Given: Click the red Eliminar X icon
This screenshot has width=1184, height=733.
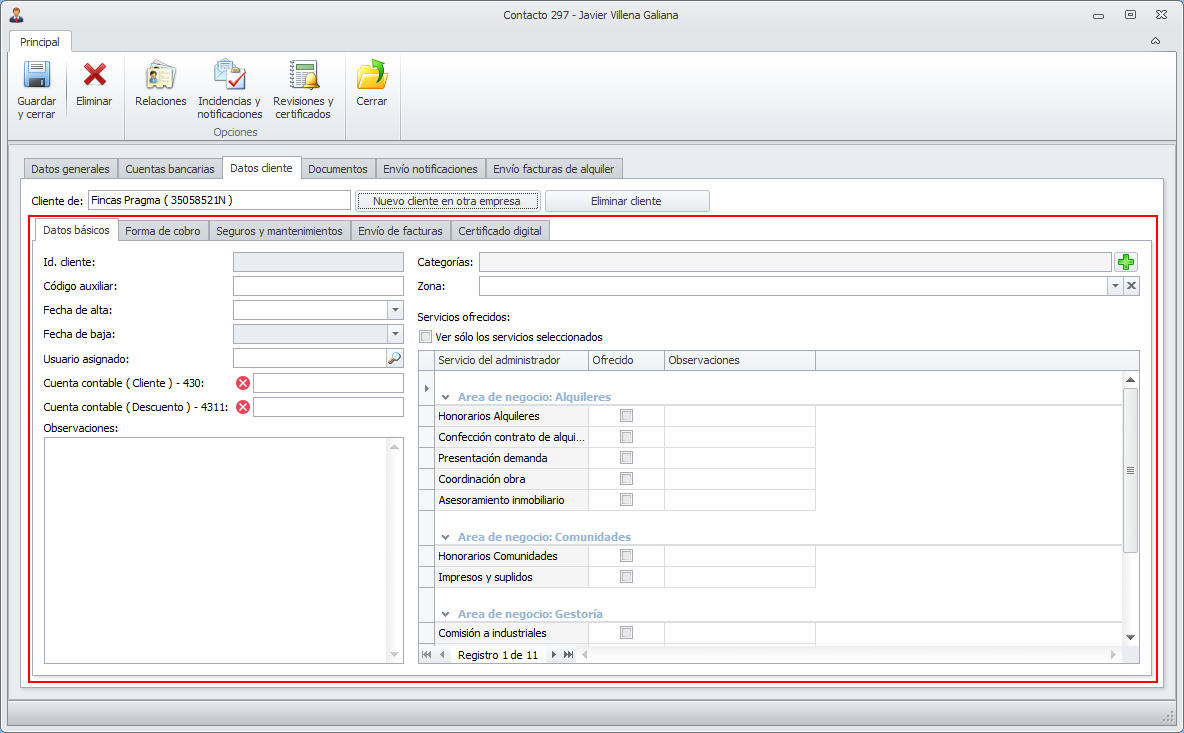Looking at the screenshot, I should (94, 76).
